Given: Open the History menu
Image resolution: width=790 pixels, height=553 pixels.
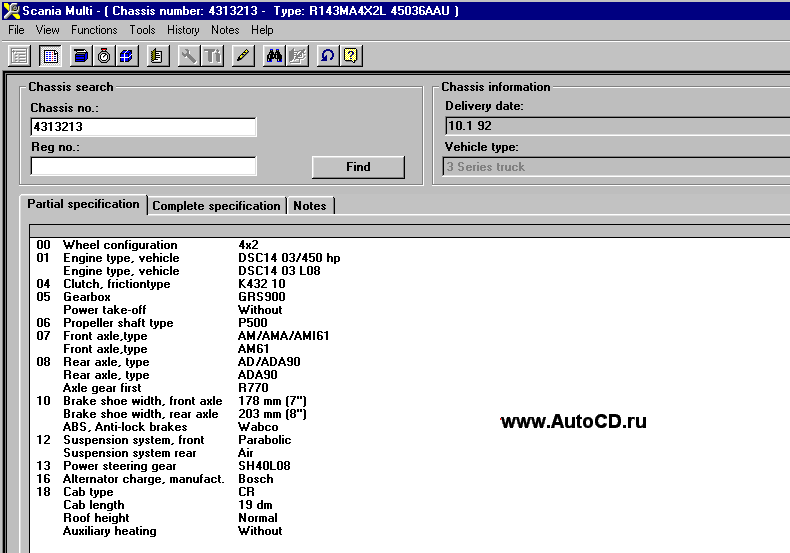Looking at the screenshot, I should tap(183, 30).
